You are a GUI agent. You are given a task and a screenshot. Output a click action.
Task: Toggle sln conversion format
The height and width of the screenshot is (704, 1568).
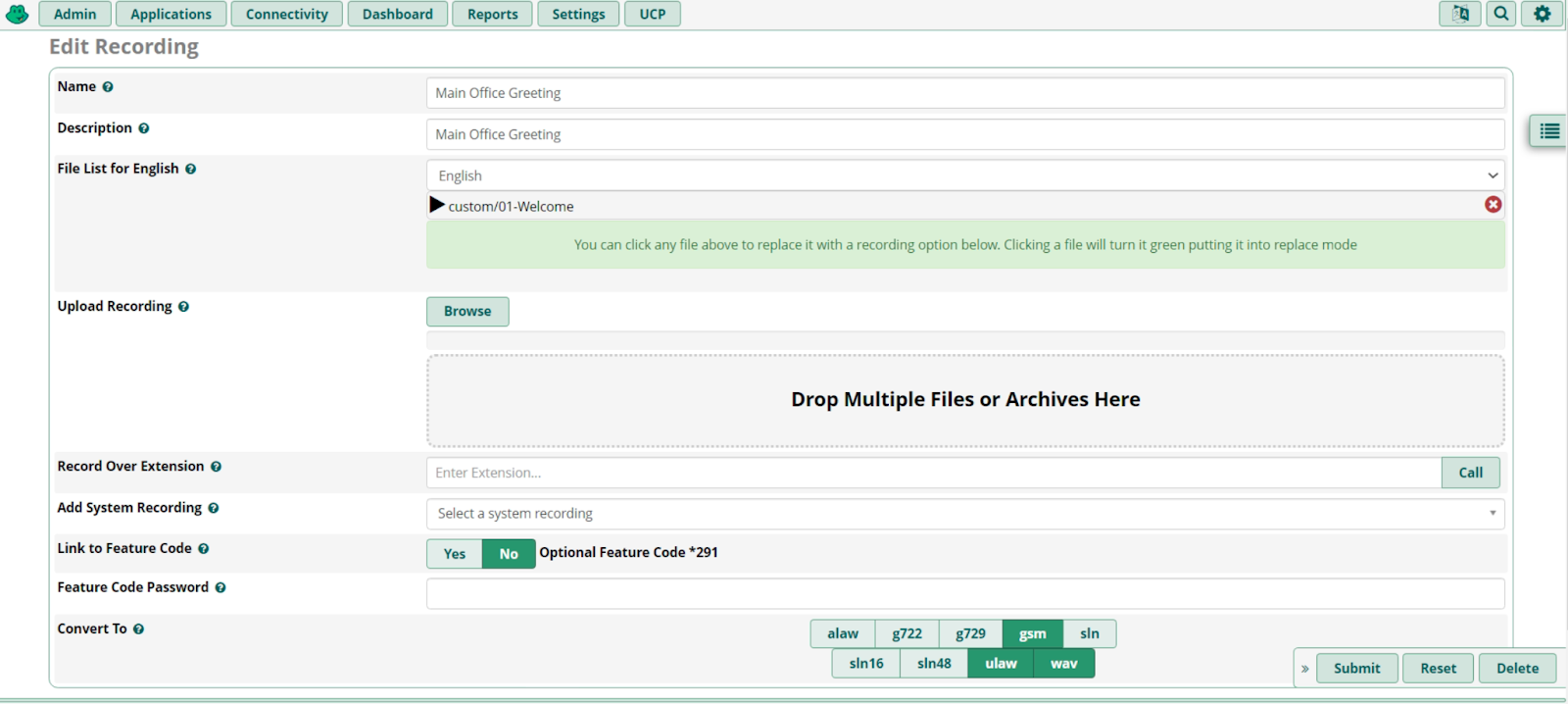tap(1090, 634)
